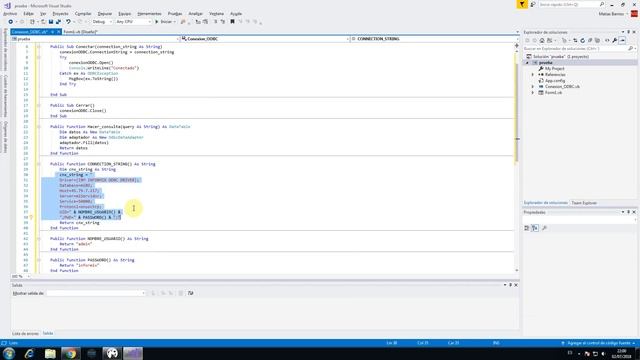Click the Home icon in Solution Explorer

point(542,40)
